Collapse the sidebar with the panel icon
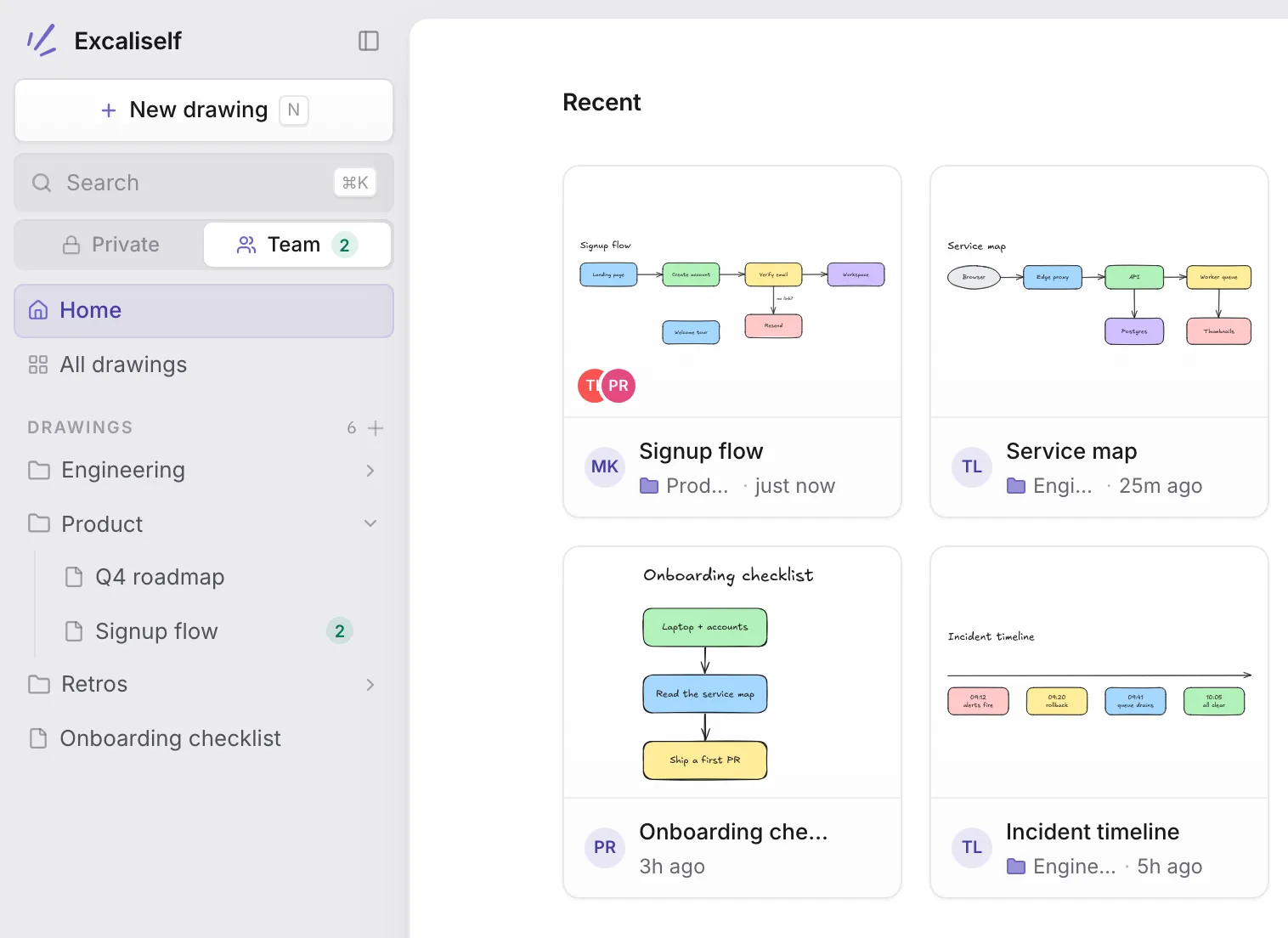 click(369, 41)
